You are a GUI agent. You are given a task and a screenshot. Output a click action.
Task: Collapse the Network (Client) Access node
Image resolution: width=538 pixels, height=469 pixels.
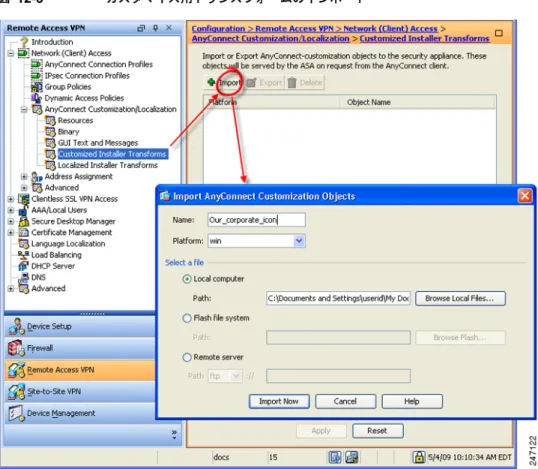[11, 53]
